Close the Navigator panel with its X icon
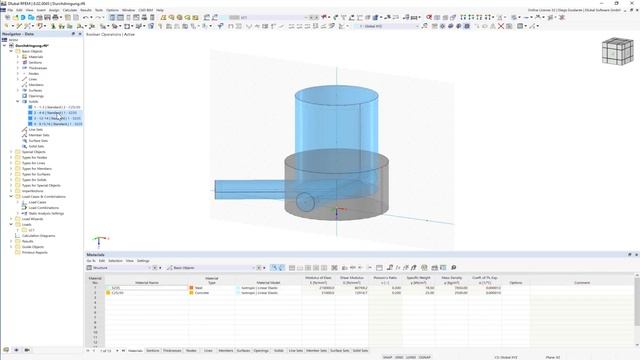 pyautogui.click(x=80, y=34)
